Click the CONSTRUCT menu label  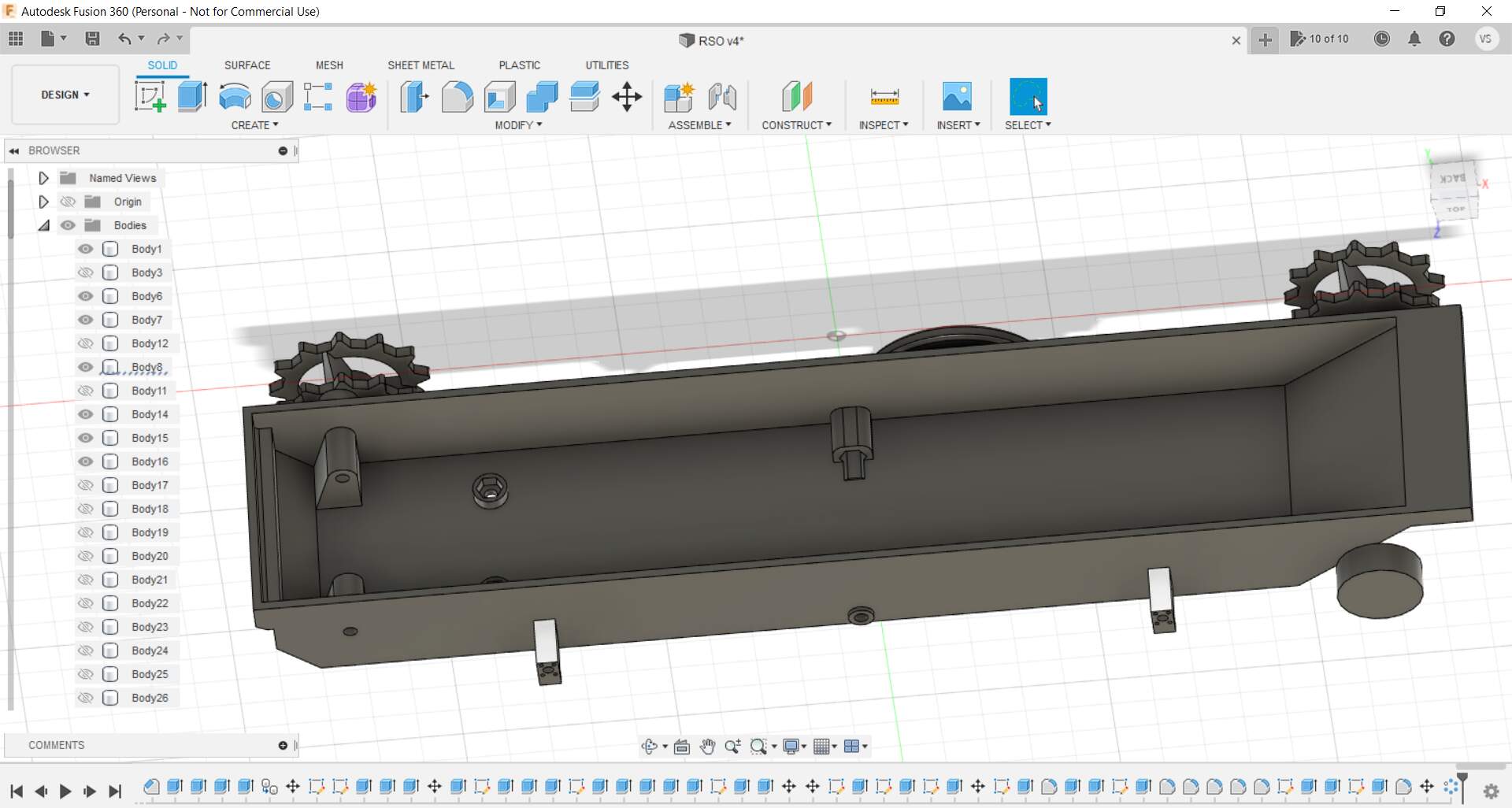pyautogui.click(x=796, y=125)
